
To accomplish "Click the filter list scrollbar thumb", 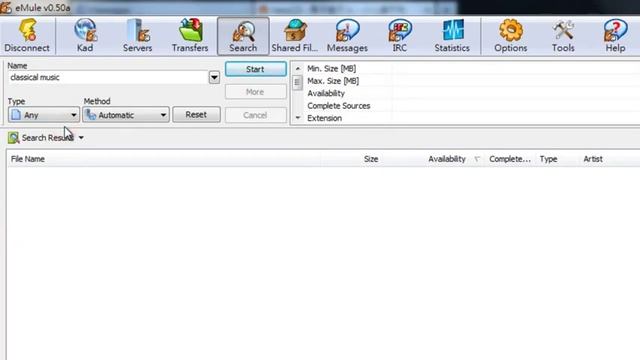I will (x=298, y=83).
